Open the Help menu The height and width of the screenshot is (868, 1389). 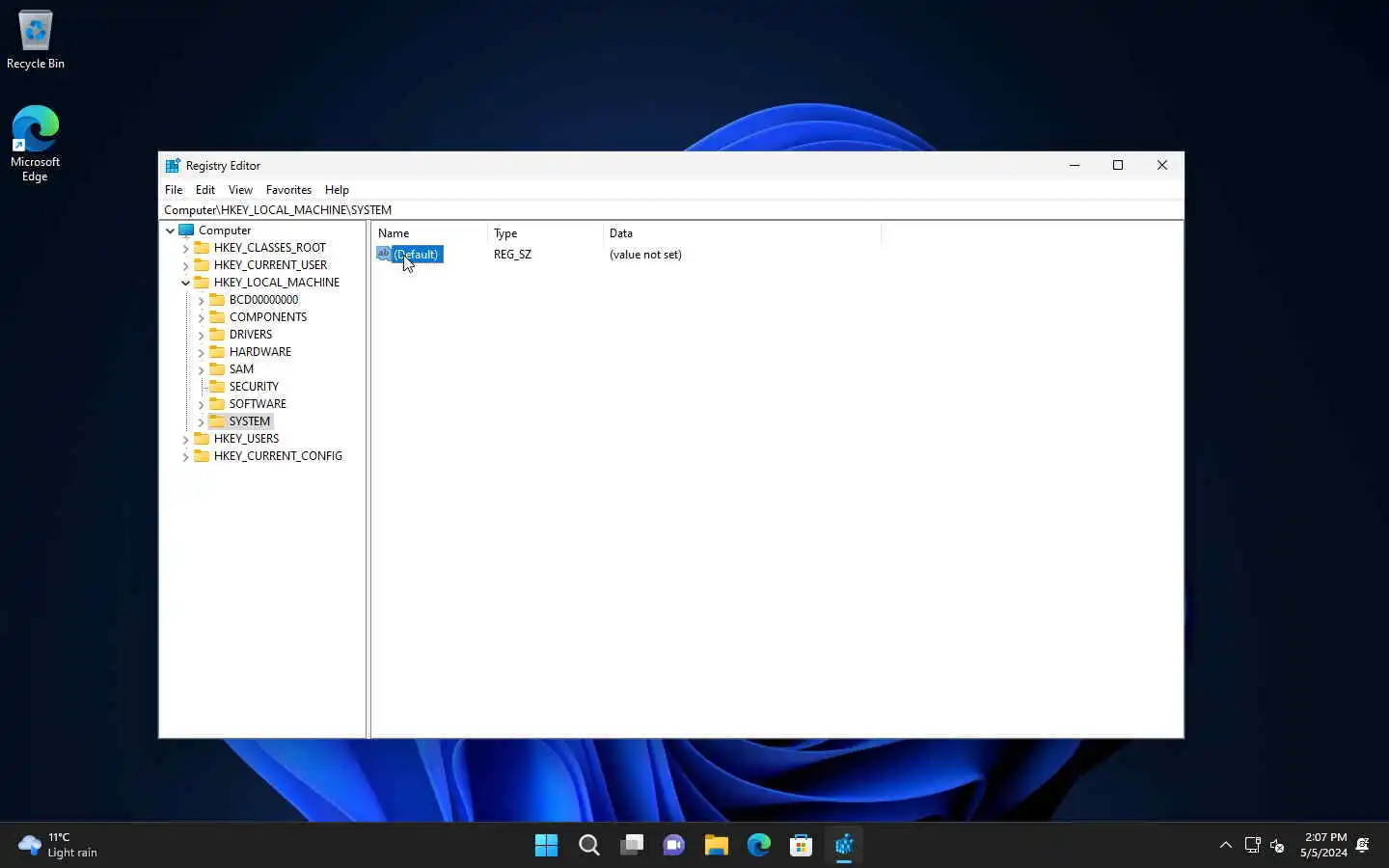(x=337, y=190)
